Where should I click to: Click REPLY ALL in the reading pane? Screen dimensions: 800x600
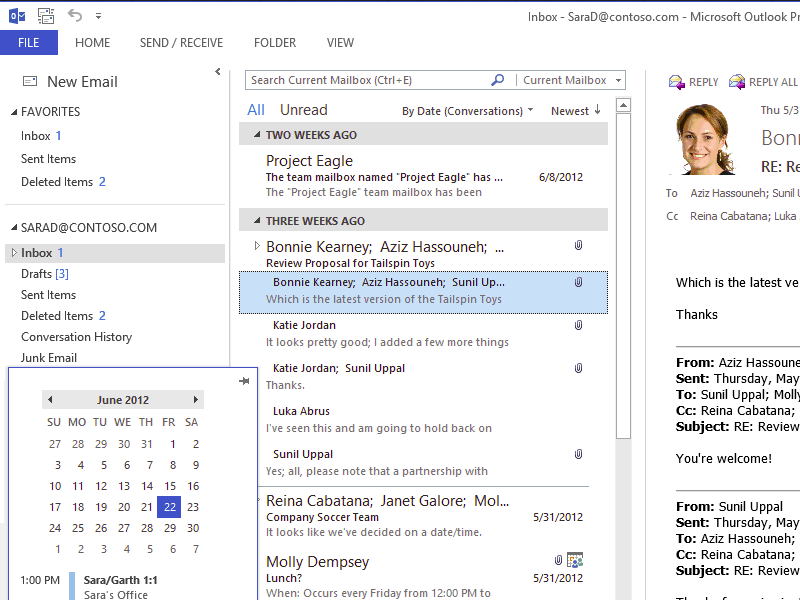pos(763,82)
